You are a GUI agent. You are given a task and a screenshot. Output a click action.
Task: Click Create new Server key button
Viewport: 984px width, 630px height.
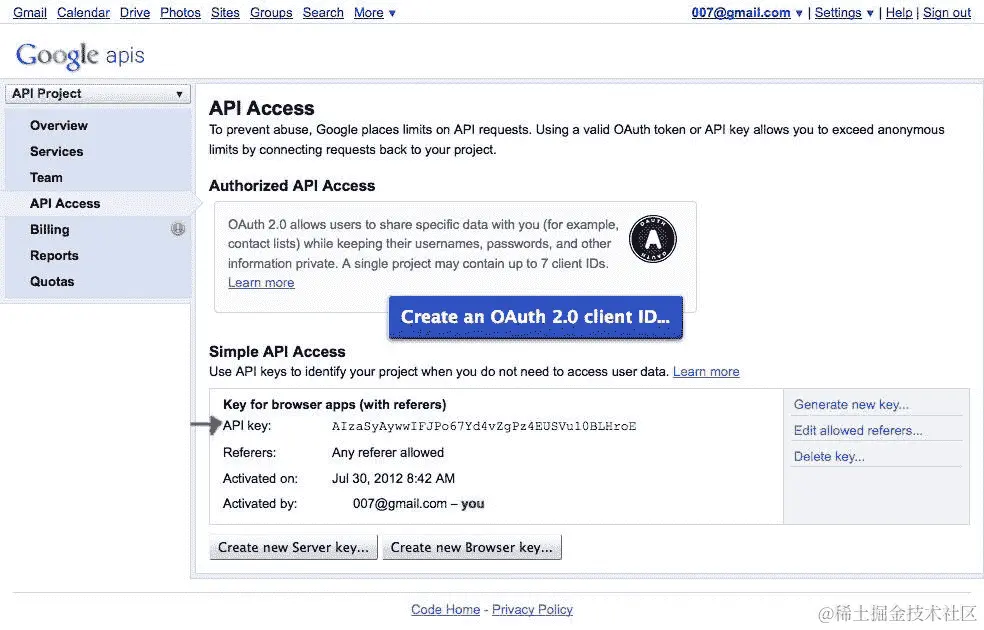293,547
